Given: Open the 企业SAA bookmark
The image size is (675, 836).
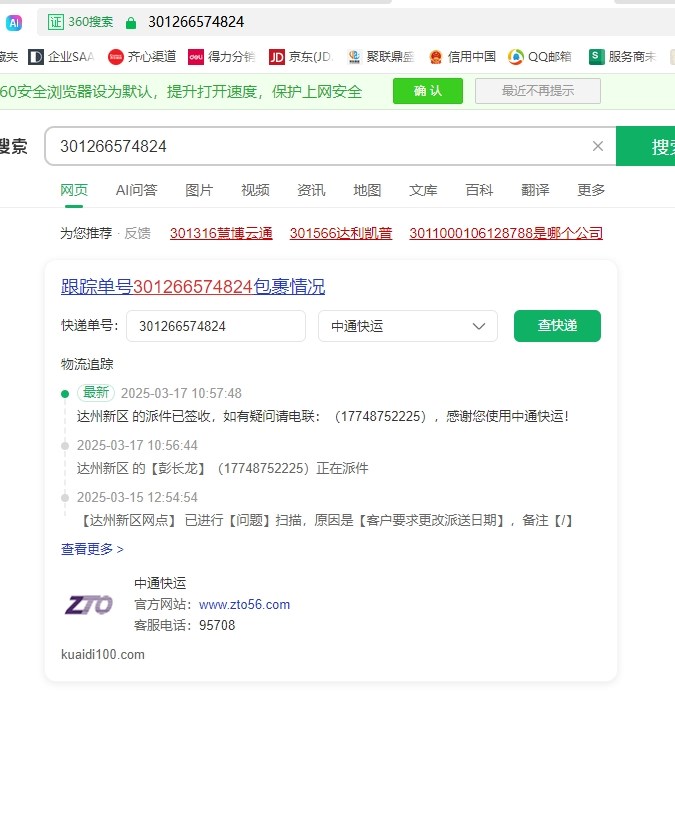Looking at the screenshot, I should pos(61,57).
